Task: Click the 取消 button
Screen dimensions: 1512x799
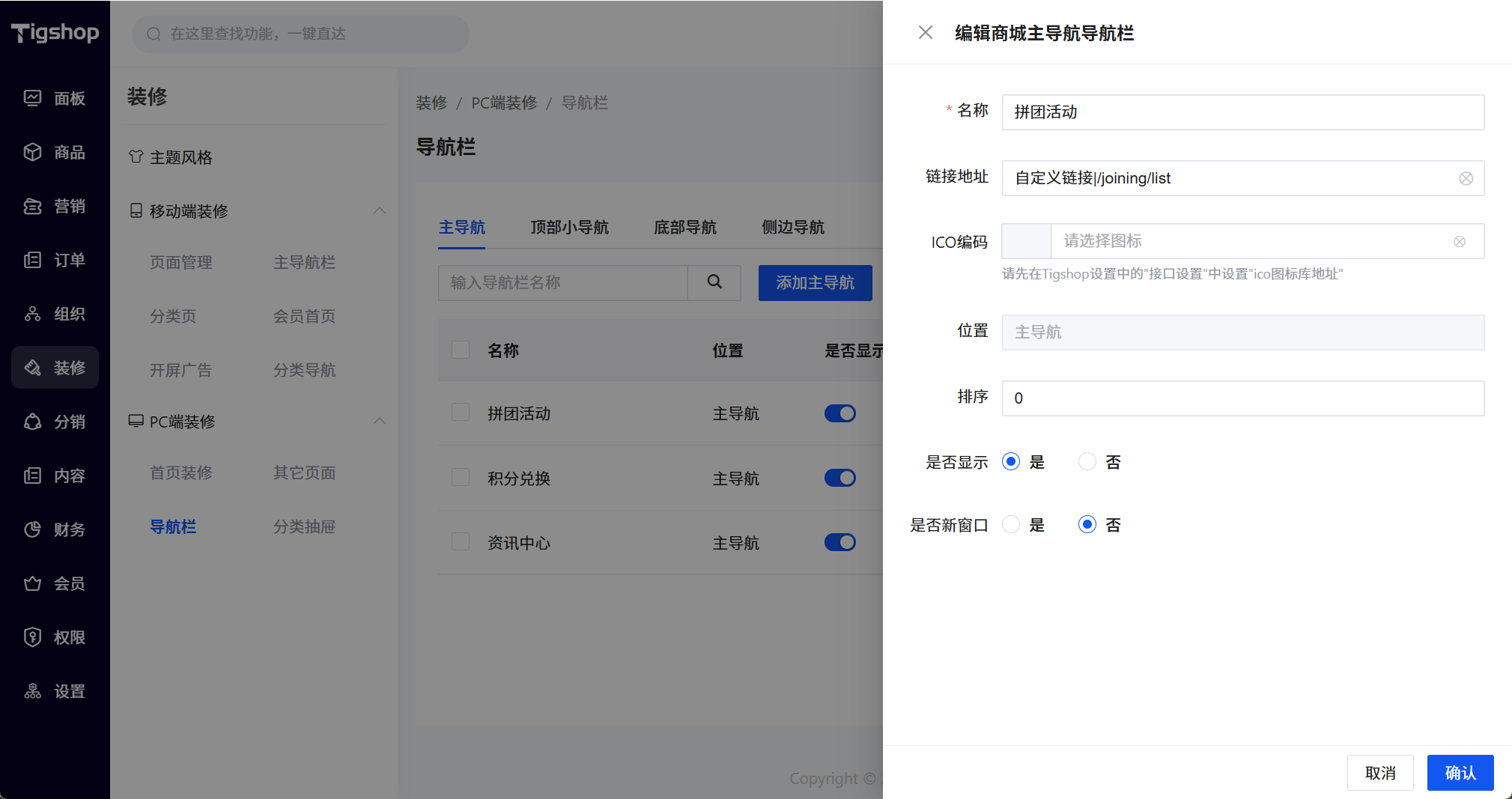Action: click(x=1379, y=773)
